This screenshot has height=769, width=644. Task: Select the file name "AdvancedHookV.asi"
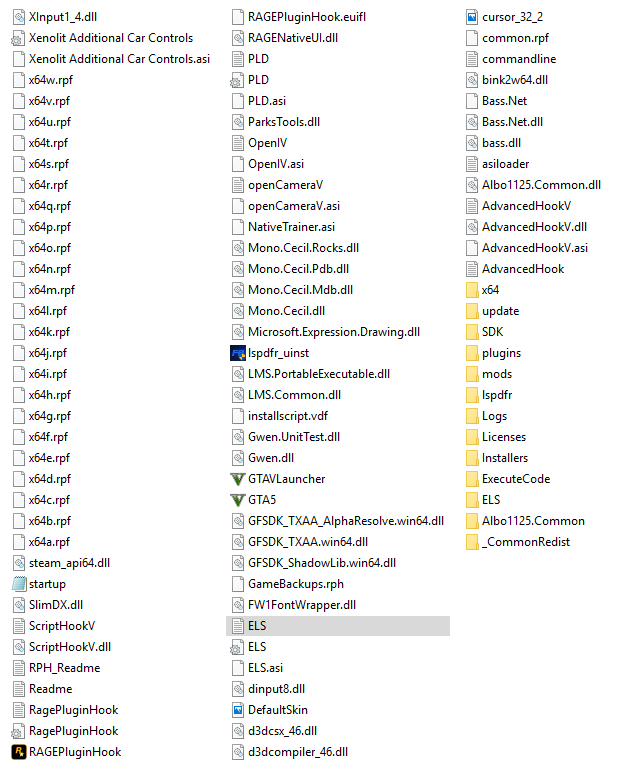[535, 248]
